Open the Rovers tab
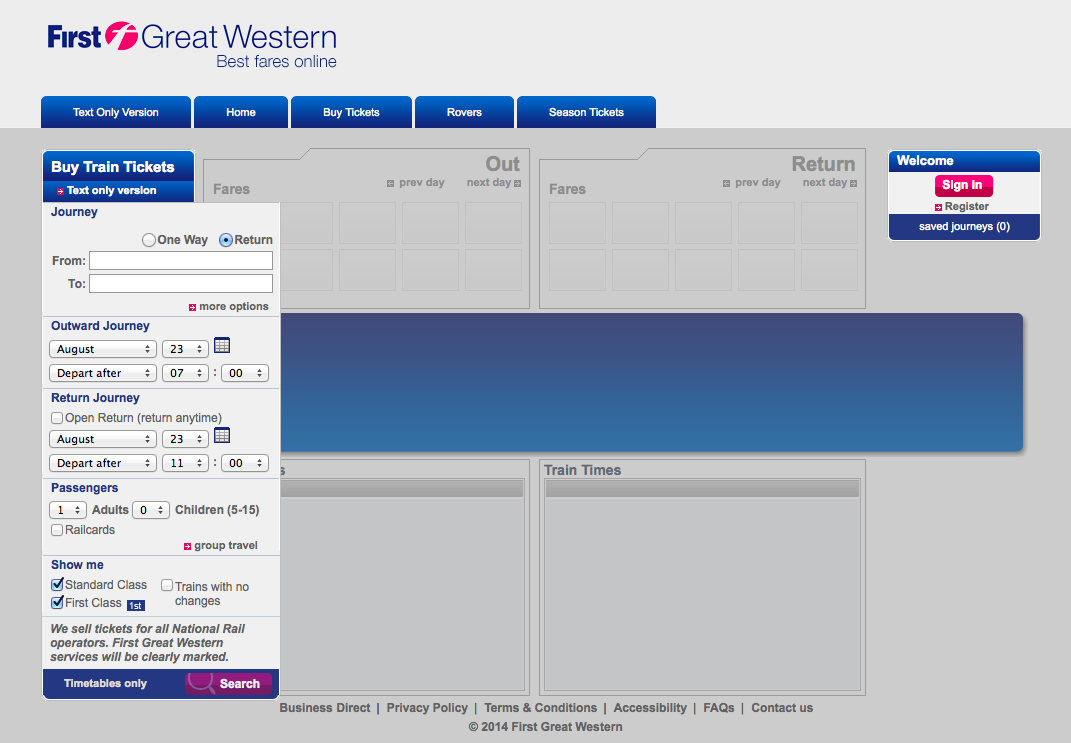1071x743 pixels. point(464,112)
